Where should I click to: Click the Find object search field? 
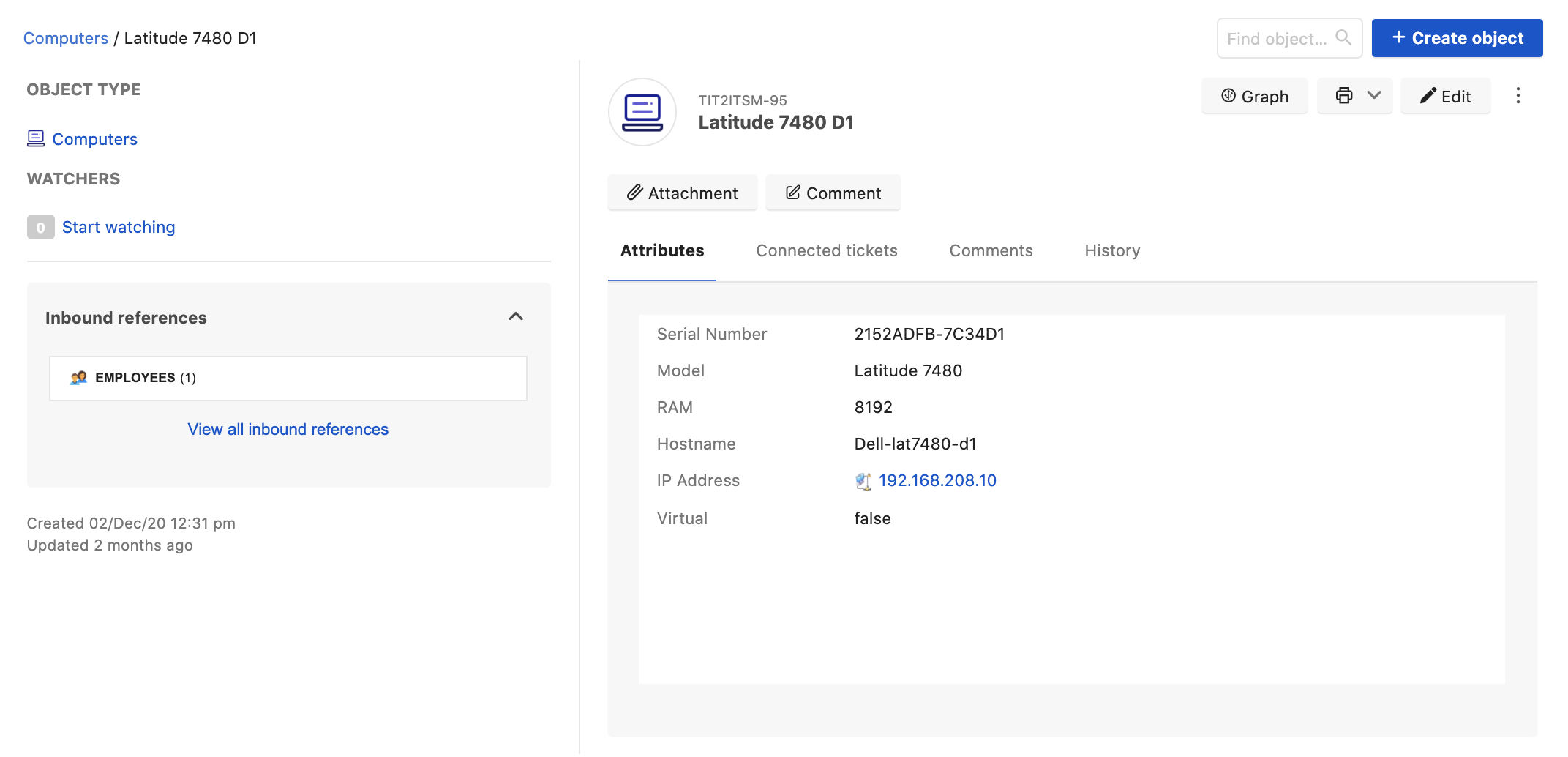pos(1276,39)
